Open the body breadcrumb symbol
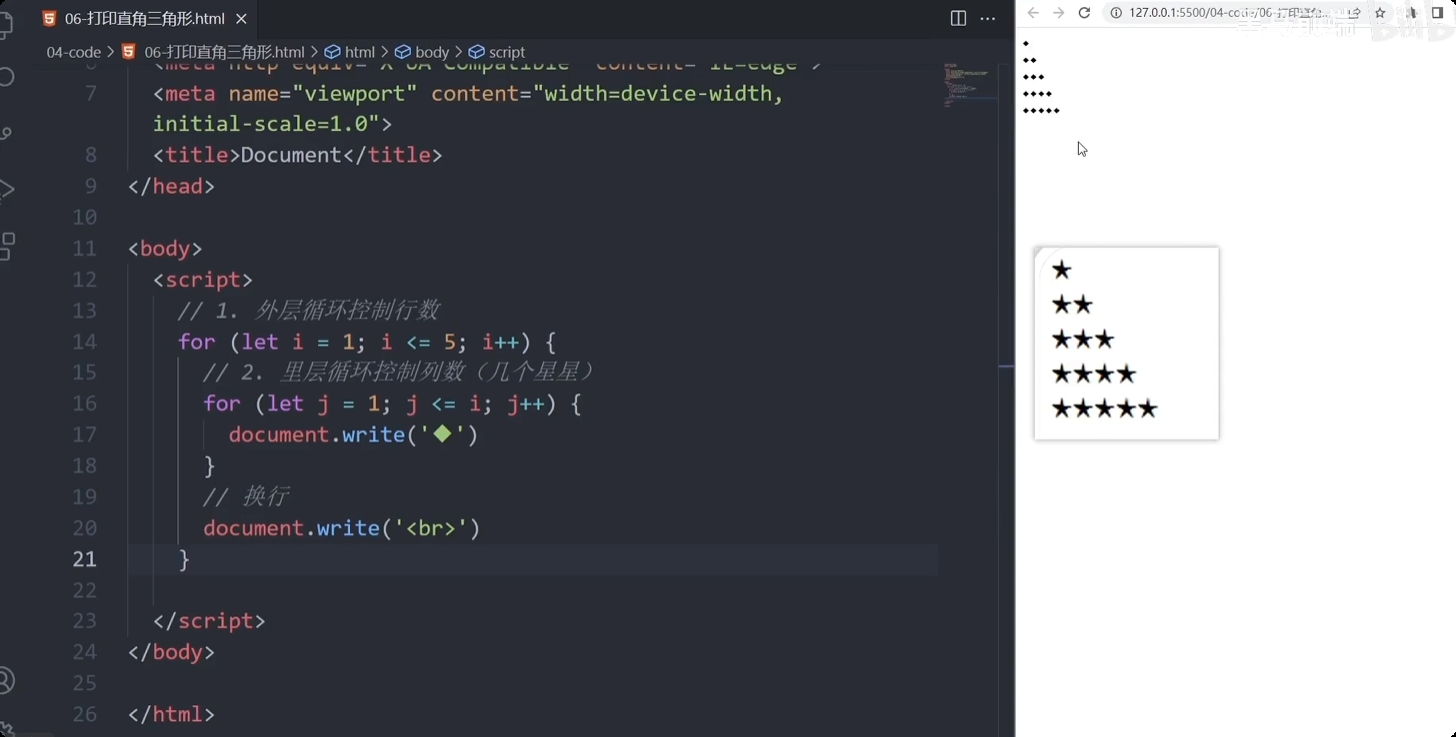 click(x=423, y=52)
